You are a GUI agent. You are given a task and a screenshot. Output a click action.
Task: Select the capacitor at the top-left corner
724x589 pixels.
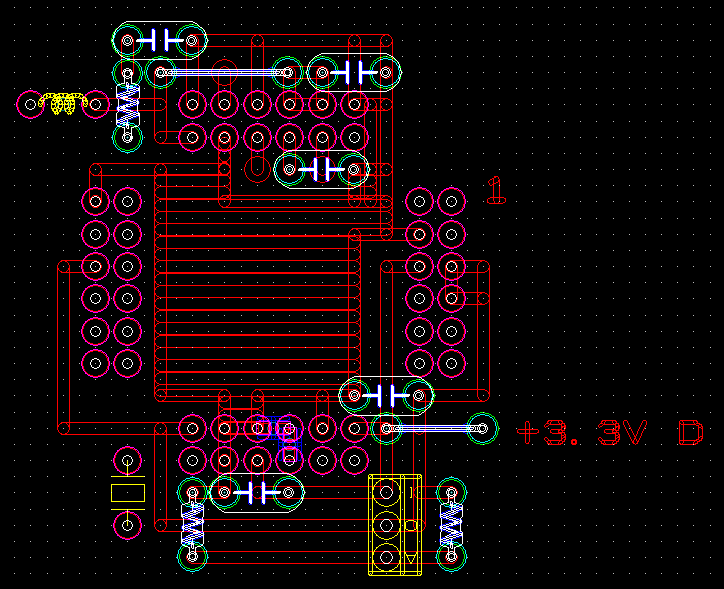pyautogui.click(x=160, y=41)
